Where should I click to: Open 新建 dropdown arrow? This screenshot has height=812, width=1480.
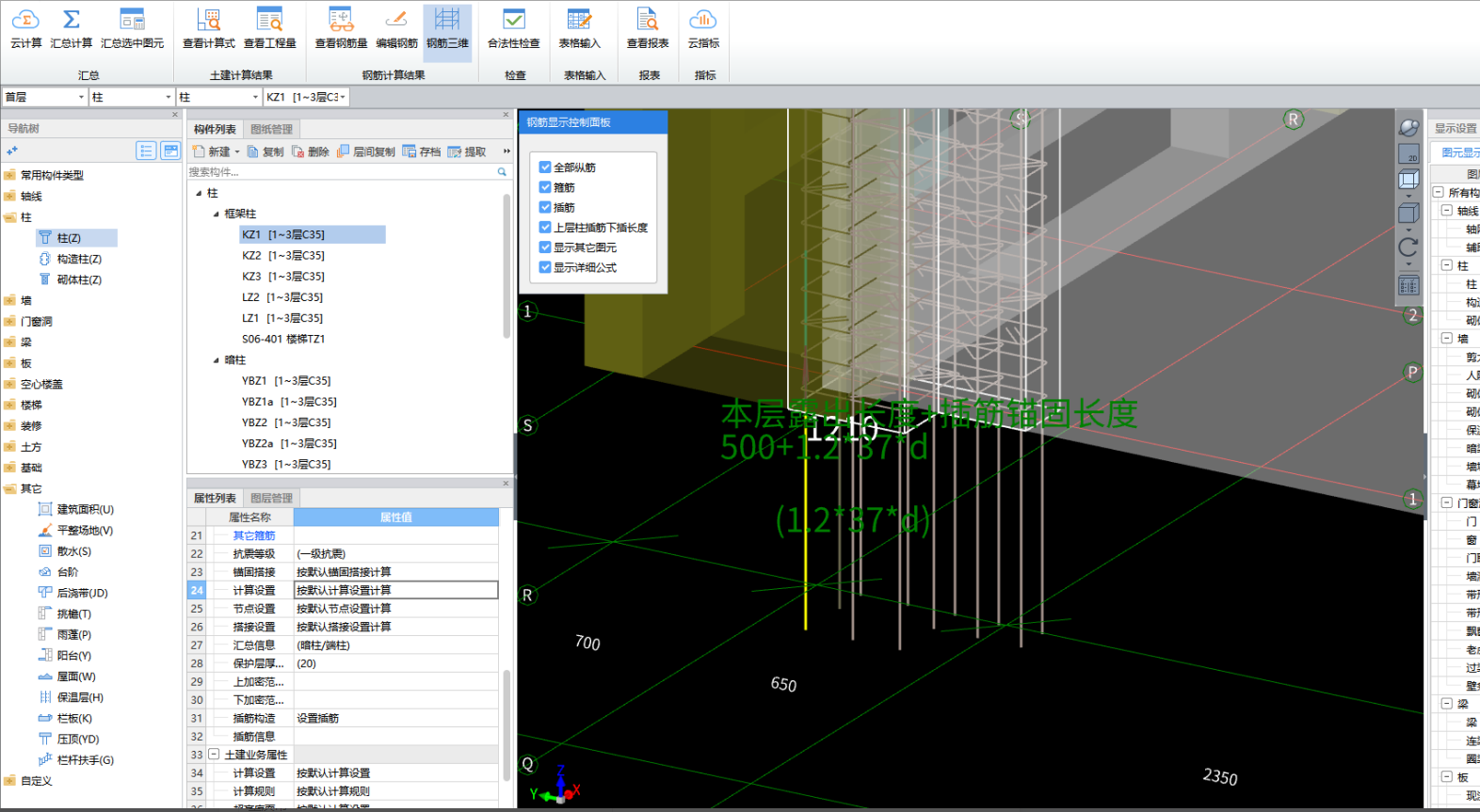237,151
